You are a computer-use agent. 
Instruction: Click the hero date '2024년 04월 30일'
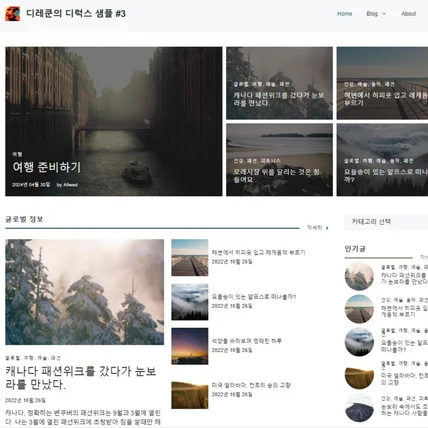31,185
